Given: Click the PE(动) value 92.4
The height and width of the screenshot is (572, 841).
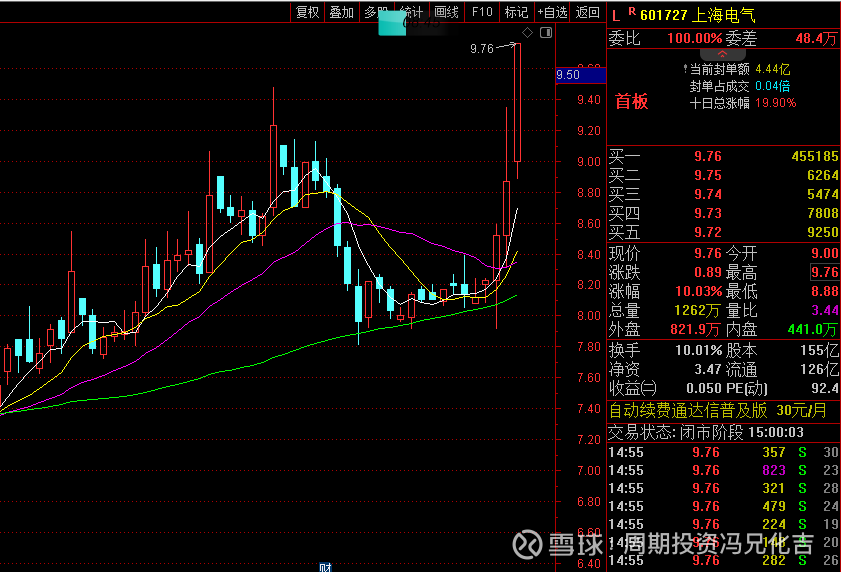Looking at the screenshot, I should click(825, 388).
